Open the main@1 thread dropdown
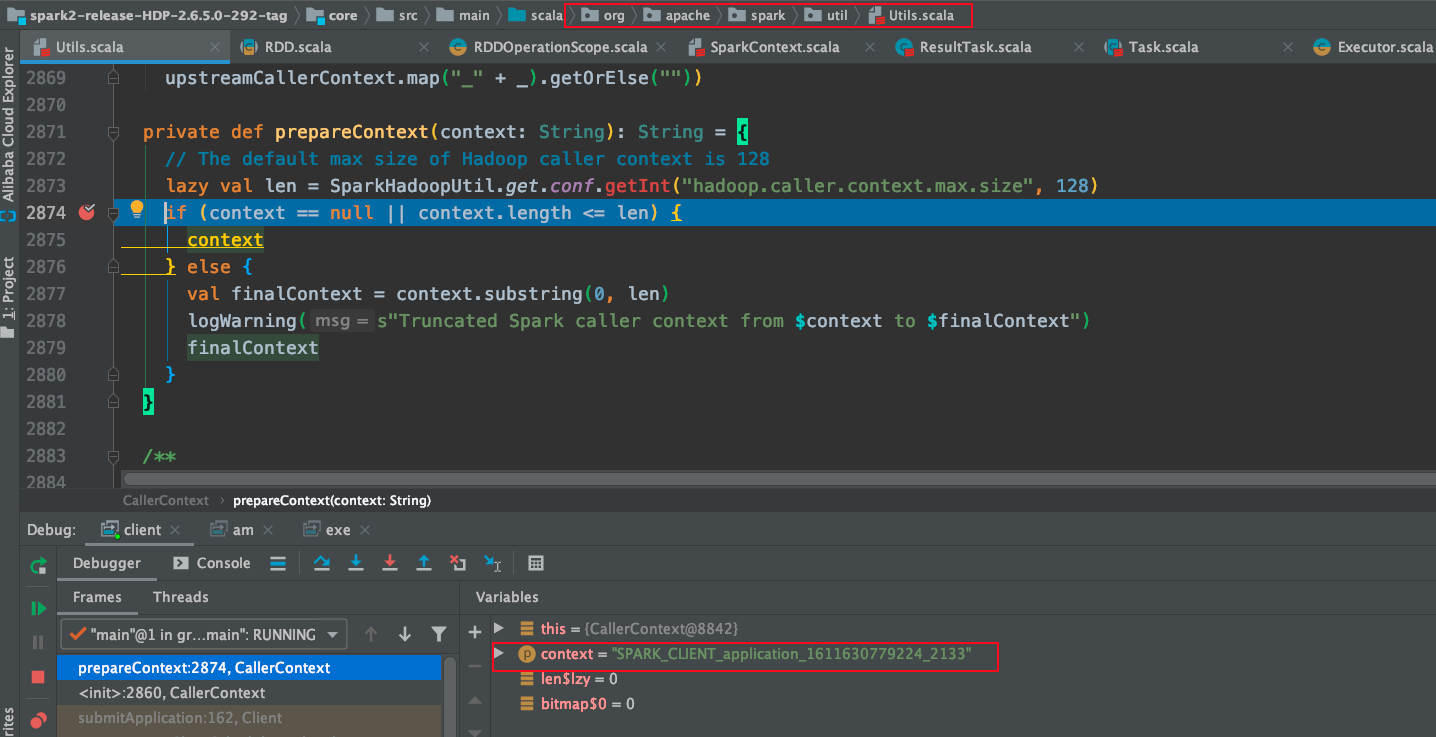Image resolution: width=1436 pixels, height=737 pixels. tap(334, 633)
